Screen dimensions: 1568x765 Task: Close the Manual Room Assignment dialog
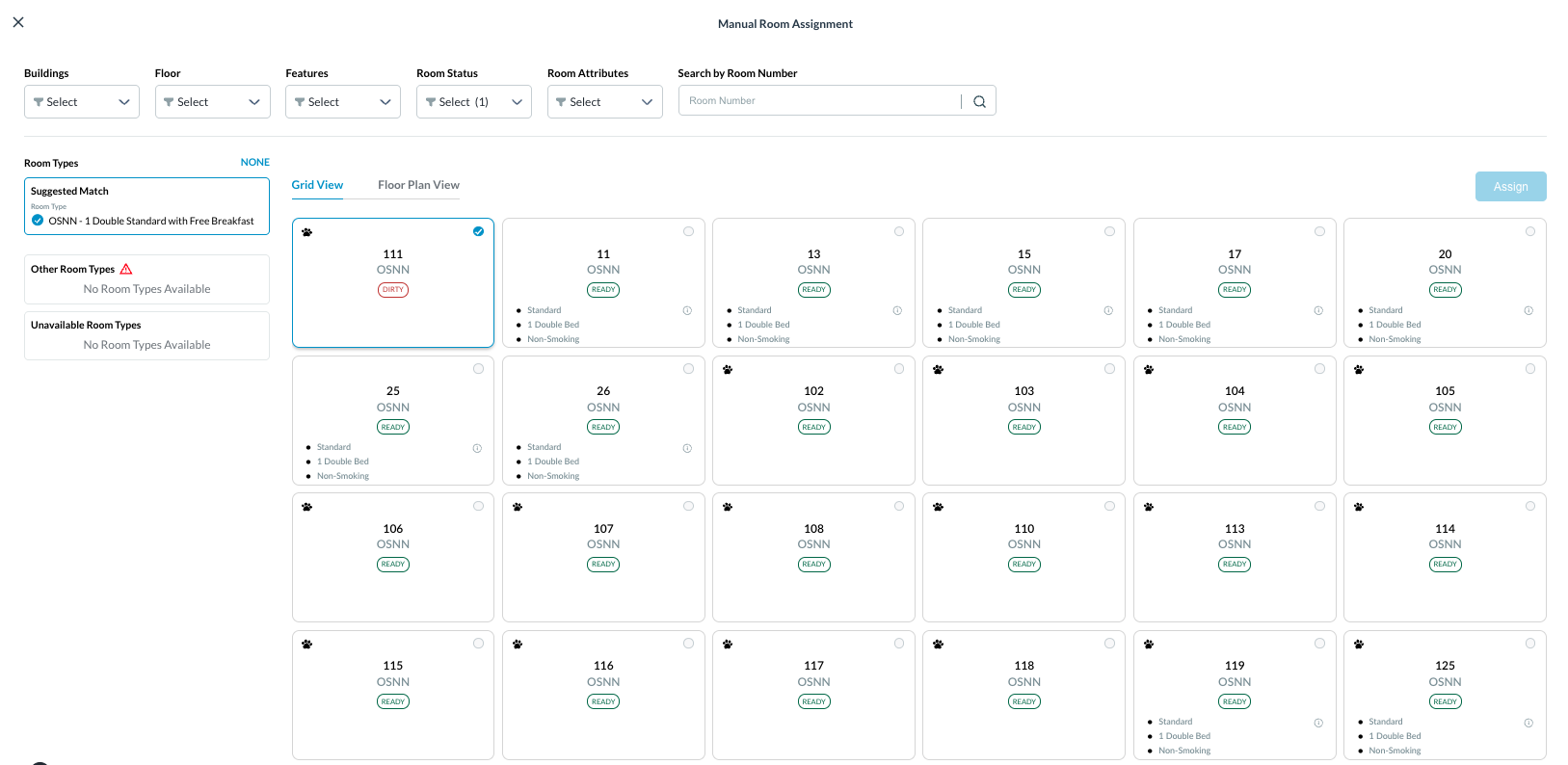coord(18,22)
